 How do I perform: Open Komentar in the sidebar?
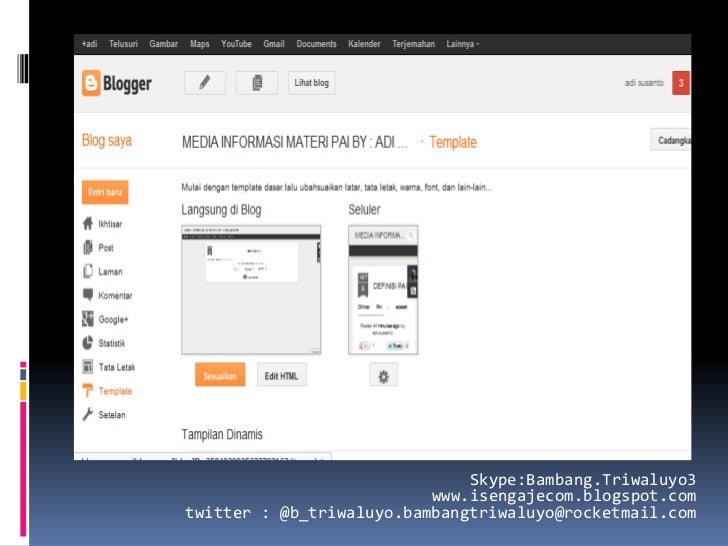coord(115,295)
